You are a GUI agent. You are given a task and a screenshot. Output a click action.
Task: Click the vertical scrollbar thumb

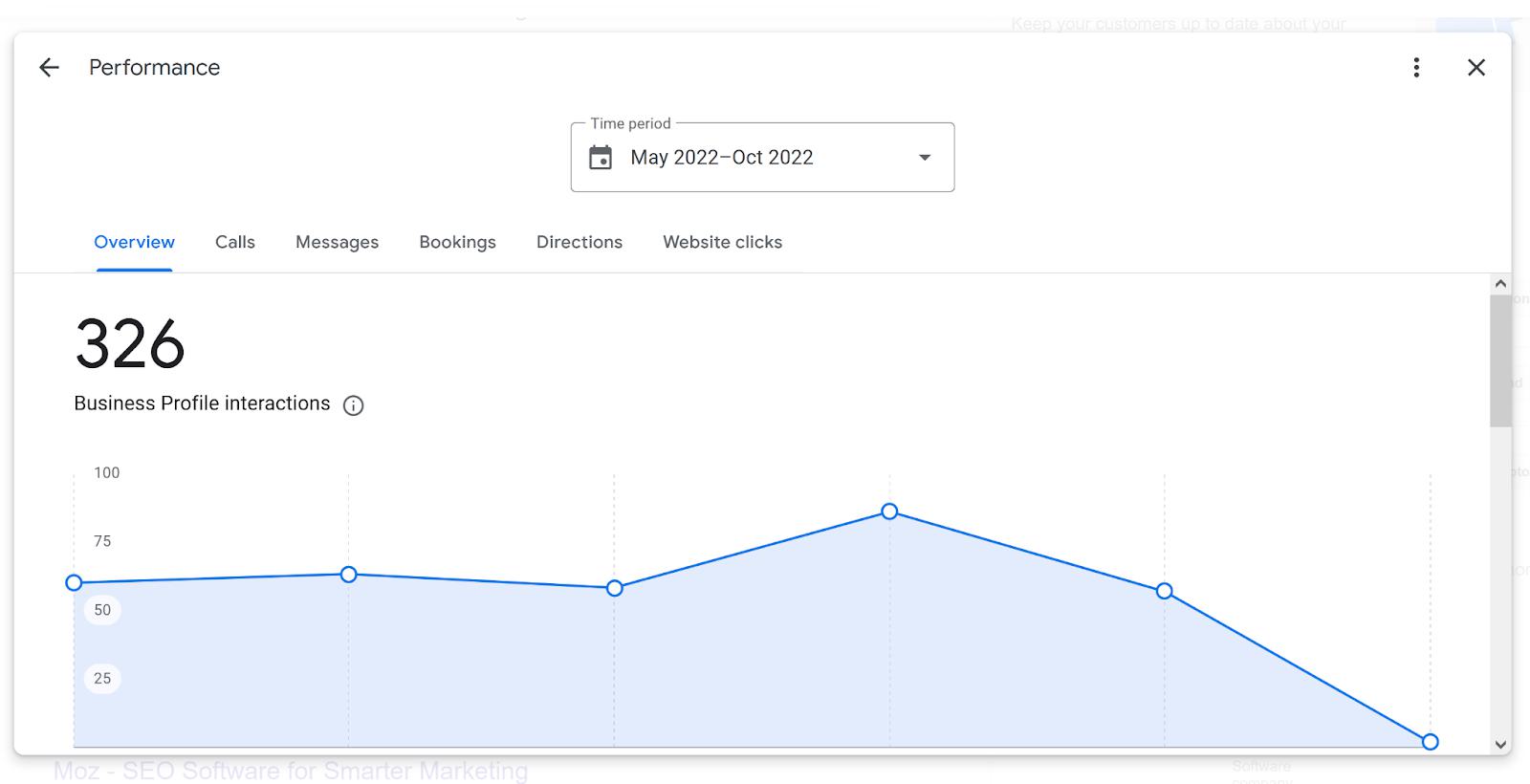(1500, 360)
